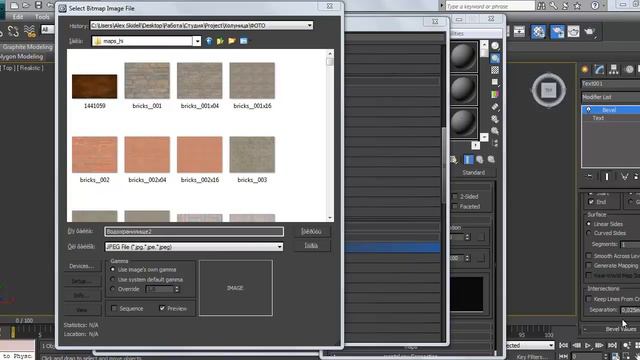This screenshot has width=640, height=360.
Task: Click the black color swatch in Material Editor
Action: click(x=467, y=294)
